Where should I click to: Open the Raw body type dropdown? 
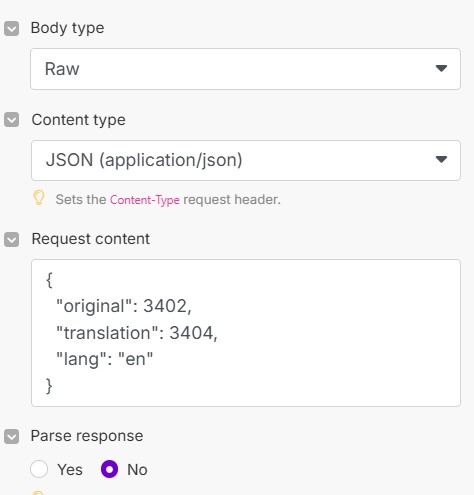point(245,69)
